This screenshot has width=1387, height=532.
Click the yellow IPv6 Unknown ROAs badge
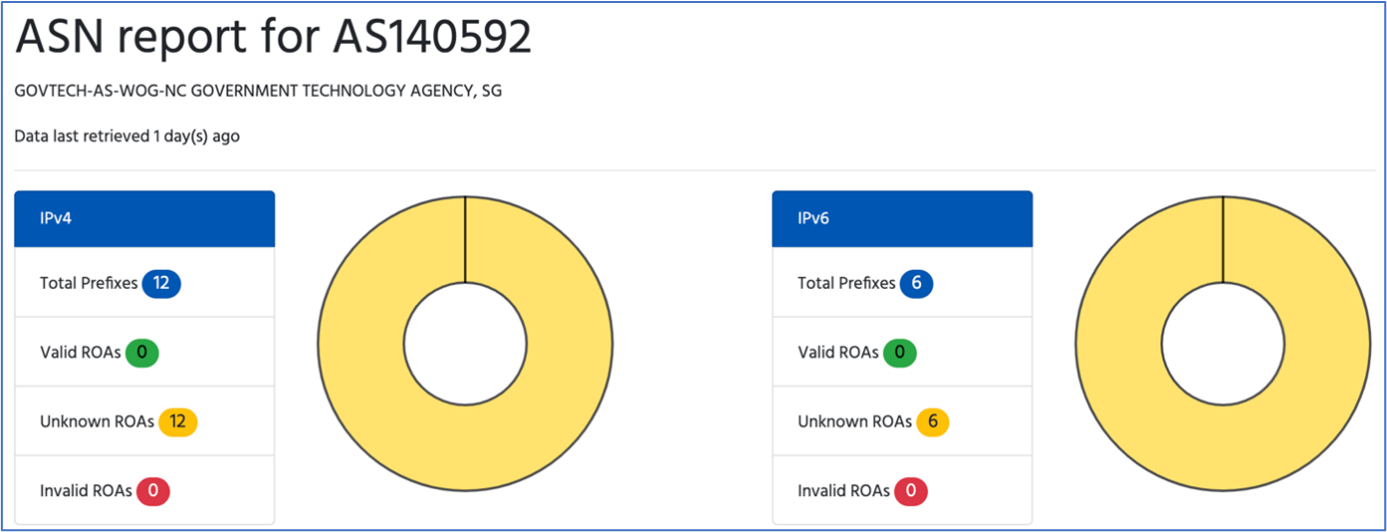tap(932, 422)
